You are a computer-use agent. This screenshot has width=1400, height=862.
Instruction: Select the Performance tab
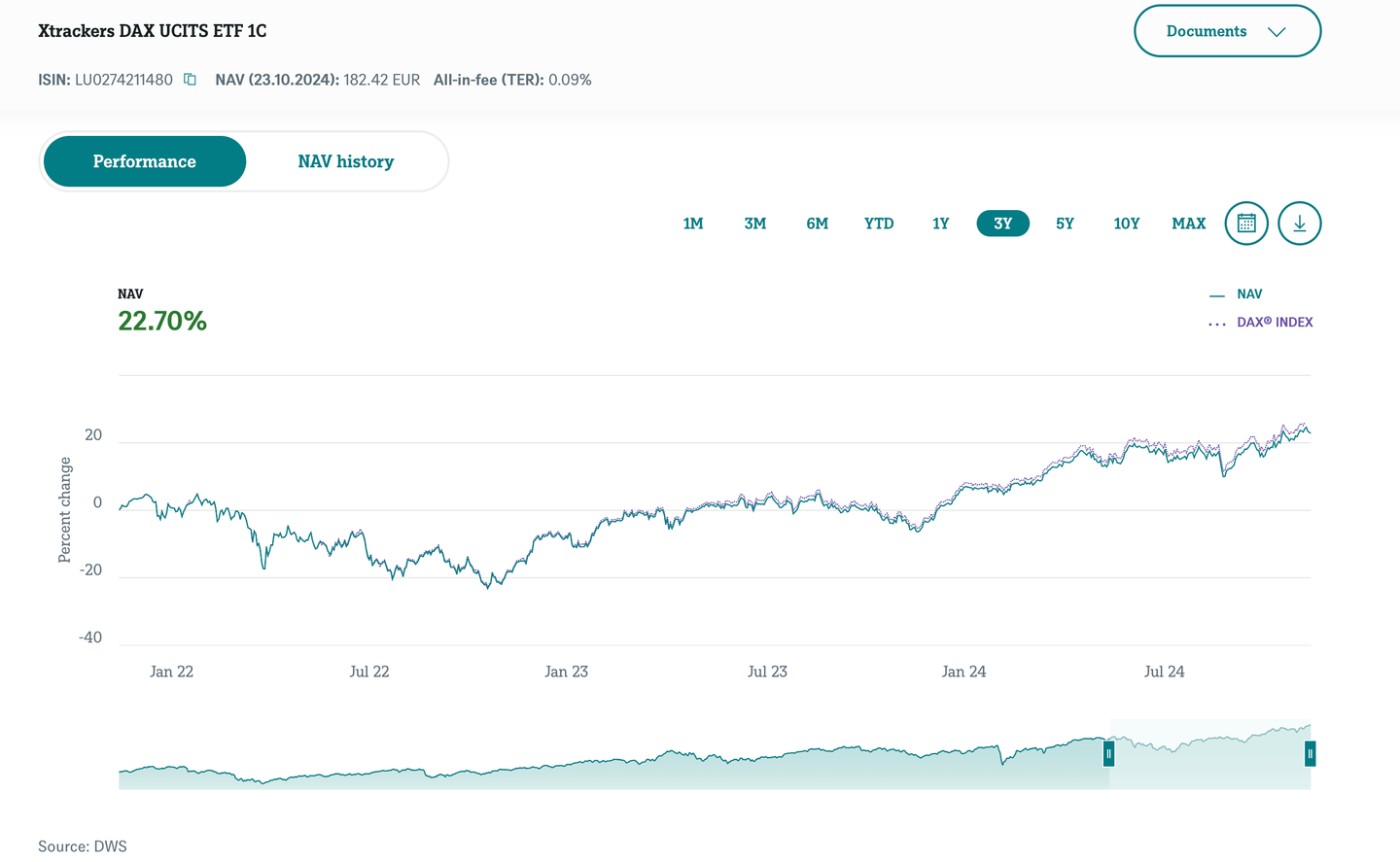tap(145, 161)
